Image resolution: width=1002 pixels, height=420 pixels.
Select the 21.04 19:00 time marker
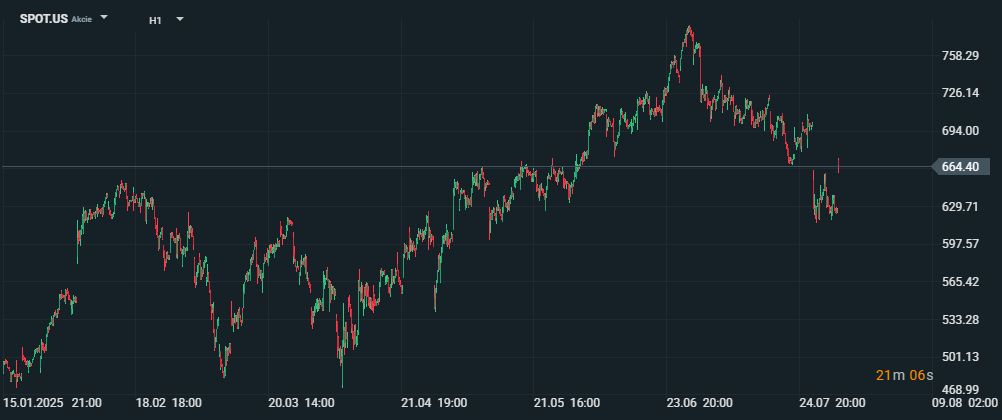click(x=434, y=403)
